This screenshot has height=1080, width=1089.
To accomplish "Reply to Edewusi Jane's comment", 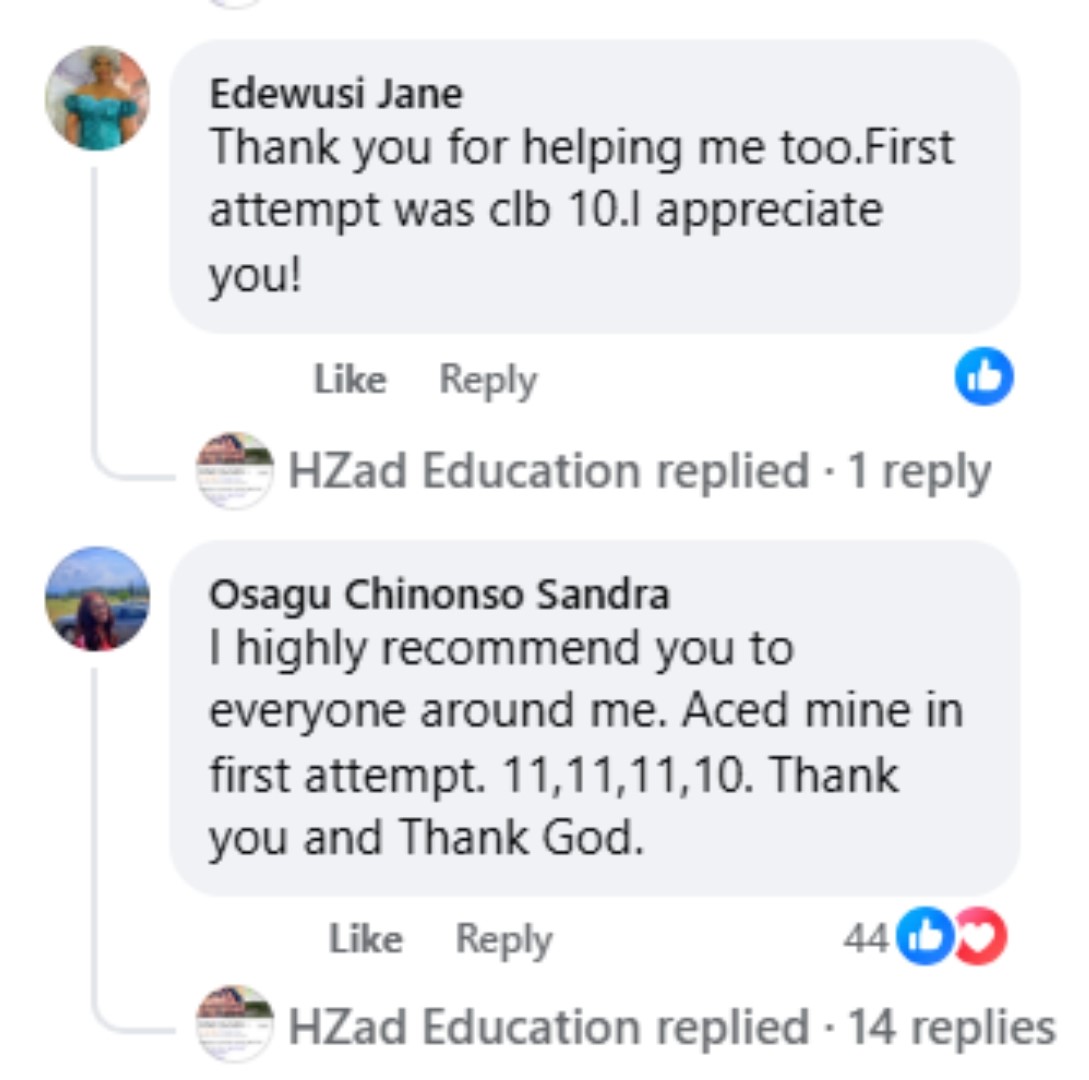I will click(488, 380).
